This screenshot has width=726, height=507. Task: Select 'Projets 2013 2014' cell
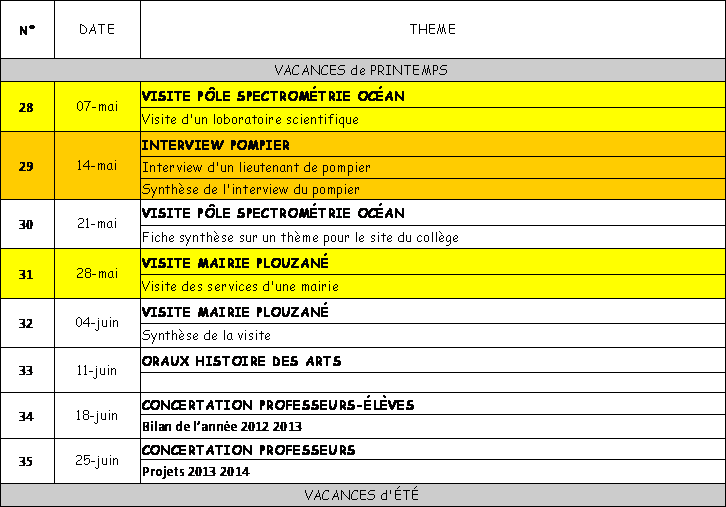(x=196, y=471)
